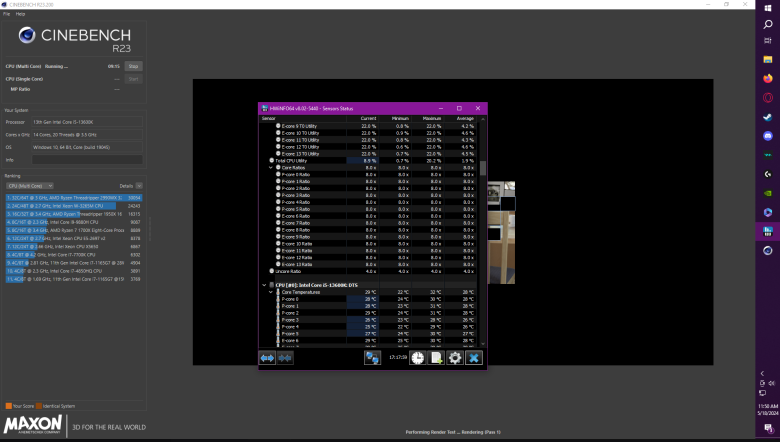The image size is (780, 442).
Task: Click the Processor field showing i5-13600K
Action: (87, 122)
